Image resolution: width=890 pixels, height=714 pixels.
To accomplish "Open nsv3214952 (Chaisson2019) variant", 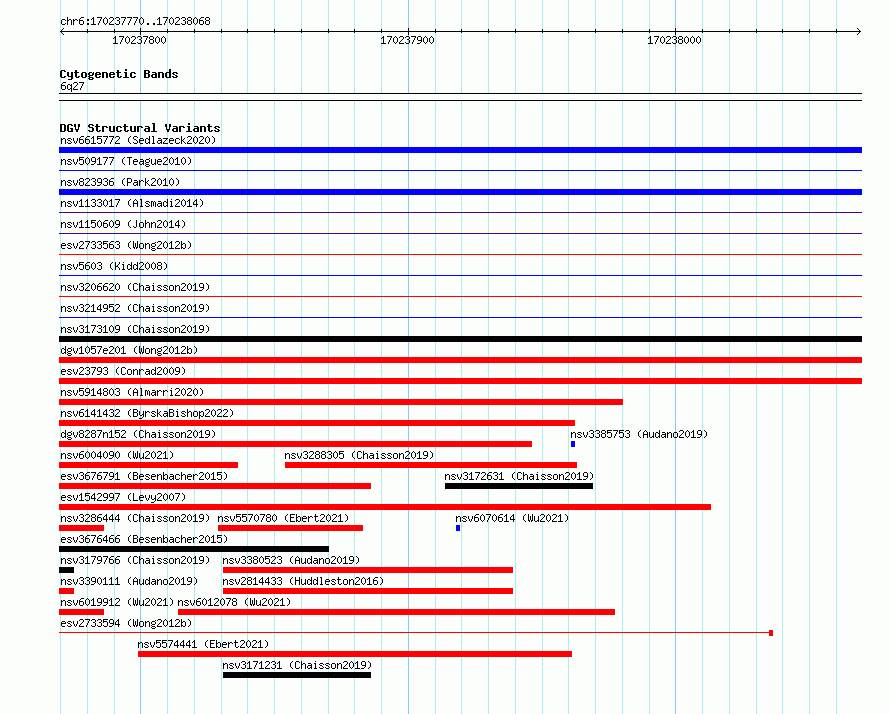I will pos(135,308).
